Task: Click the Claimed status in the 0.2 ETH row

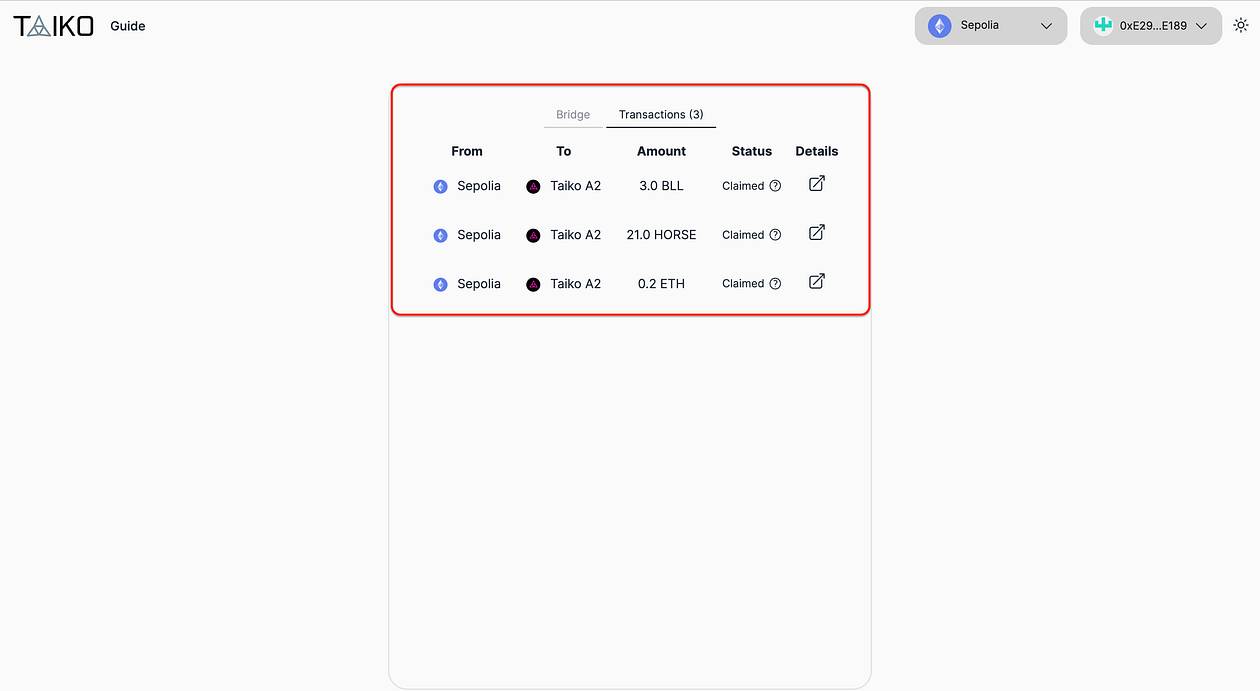Action: 743,284
